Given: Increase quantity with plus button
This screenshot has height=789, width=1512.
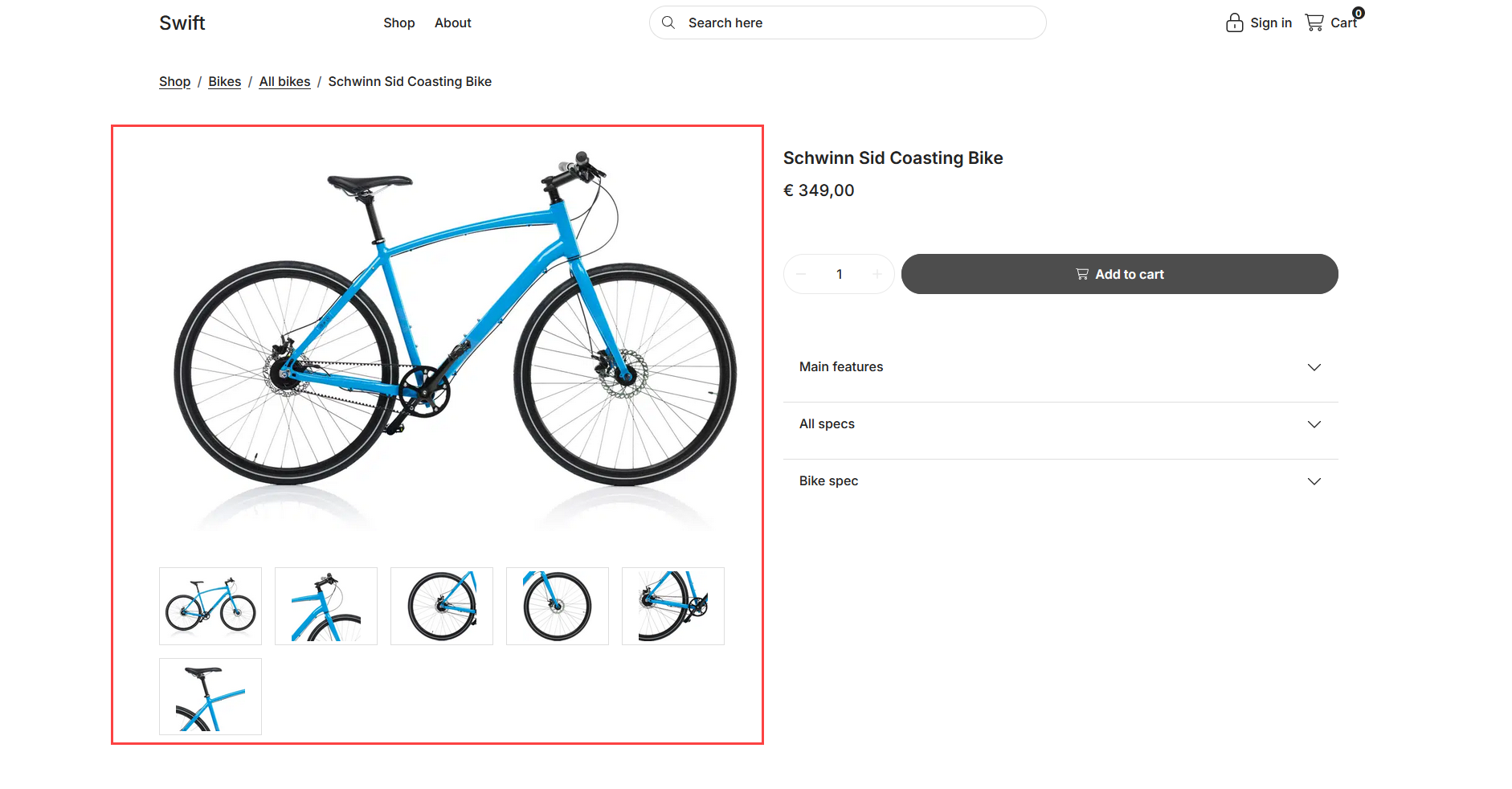Looking at the screenshot, I should [x=877, y=274].
